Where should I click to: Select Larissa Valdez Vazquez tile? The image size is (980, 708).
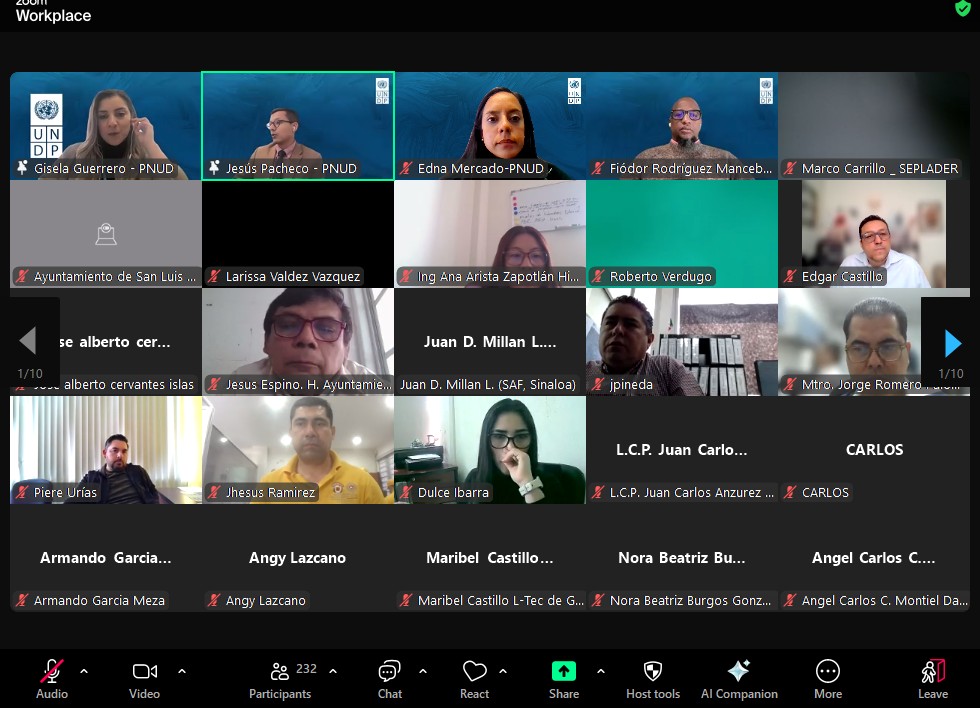click(x=298, y=234)
